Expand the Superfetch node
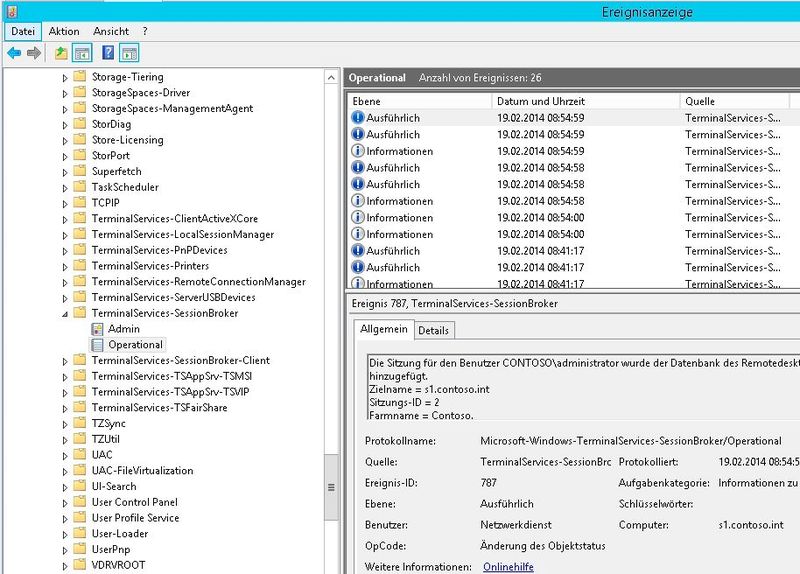 65,172
